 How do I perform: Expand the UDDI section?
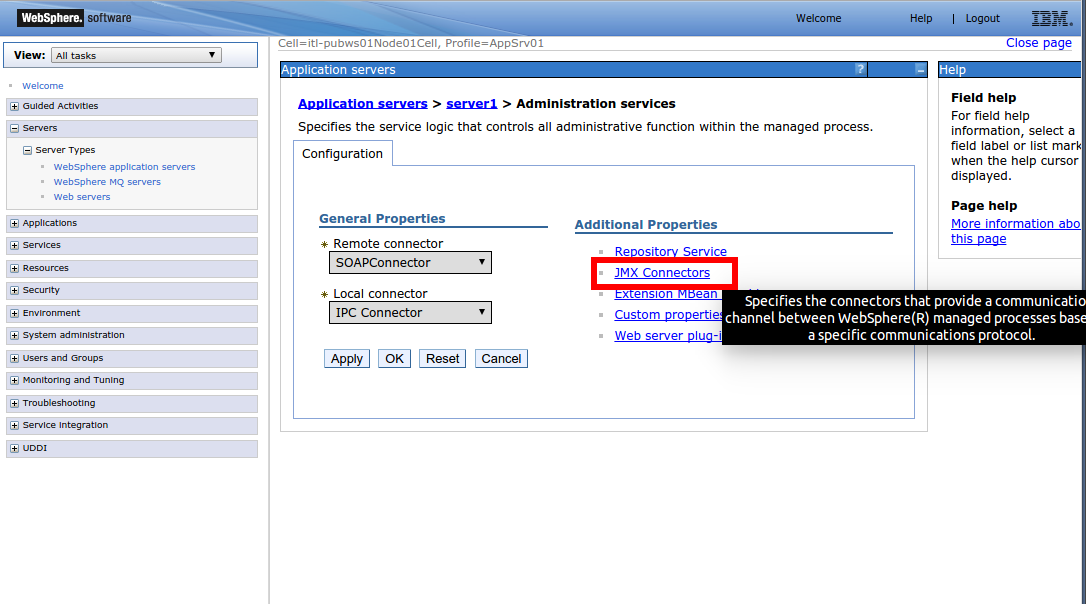(14, 448)
